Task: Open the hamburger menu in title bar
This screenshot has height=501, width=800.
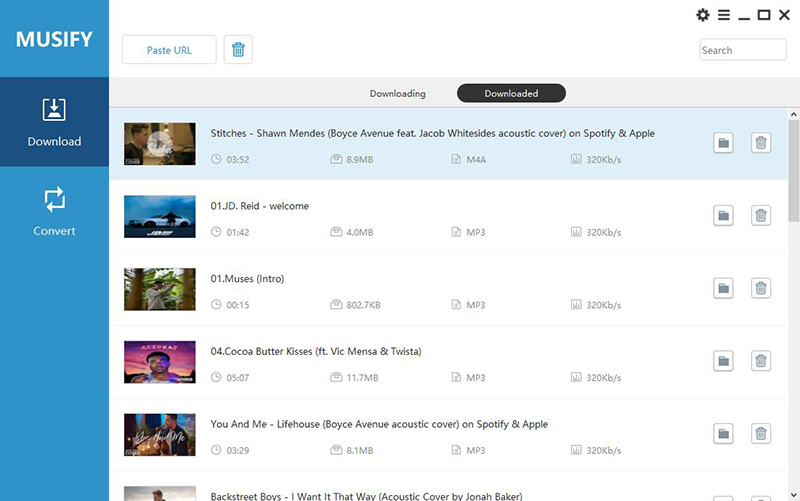Action: pyautogui.click(x=723, y=15)
